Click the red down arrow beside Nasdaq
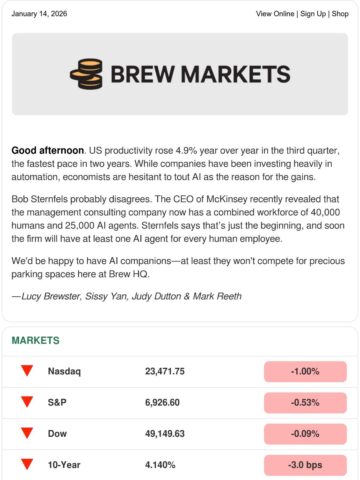This screenshot has width=360, height=480. point(27,371)
